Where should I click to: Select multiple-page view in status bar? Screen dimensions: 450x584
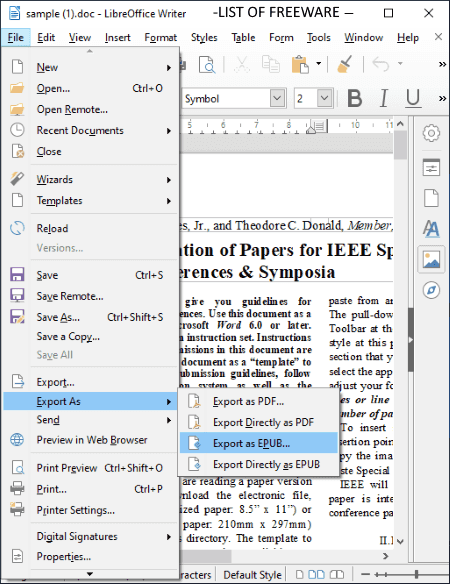click(x=316, y=575)
